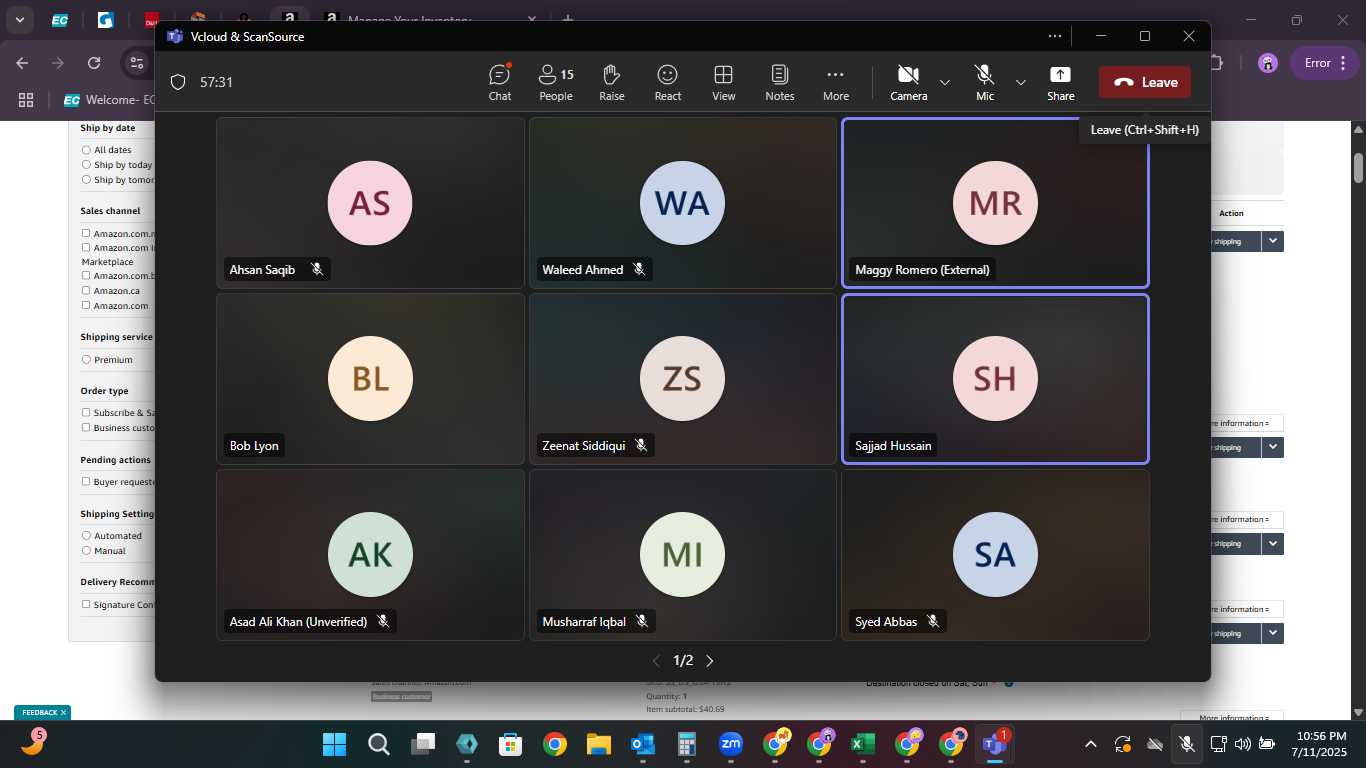Turn on the Camera
This screenshot has height=768, width=1366.
coord(908,82)
